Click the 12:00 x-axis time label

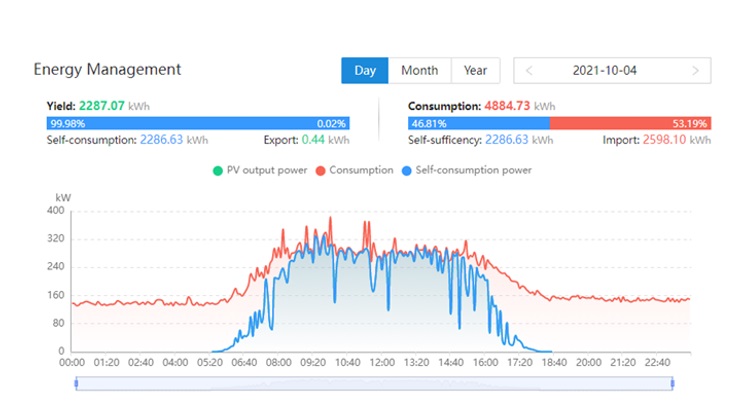(382, 362)
